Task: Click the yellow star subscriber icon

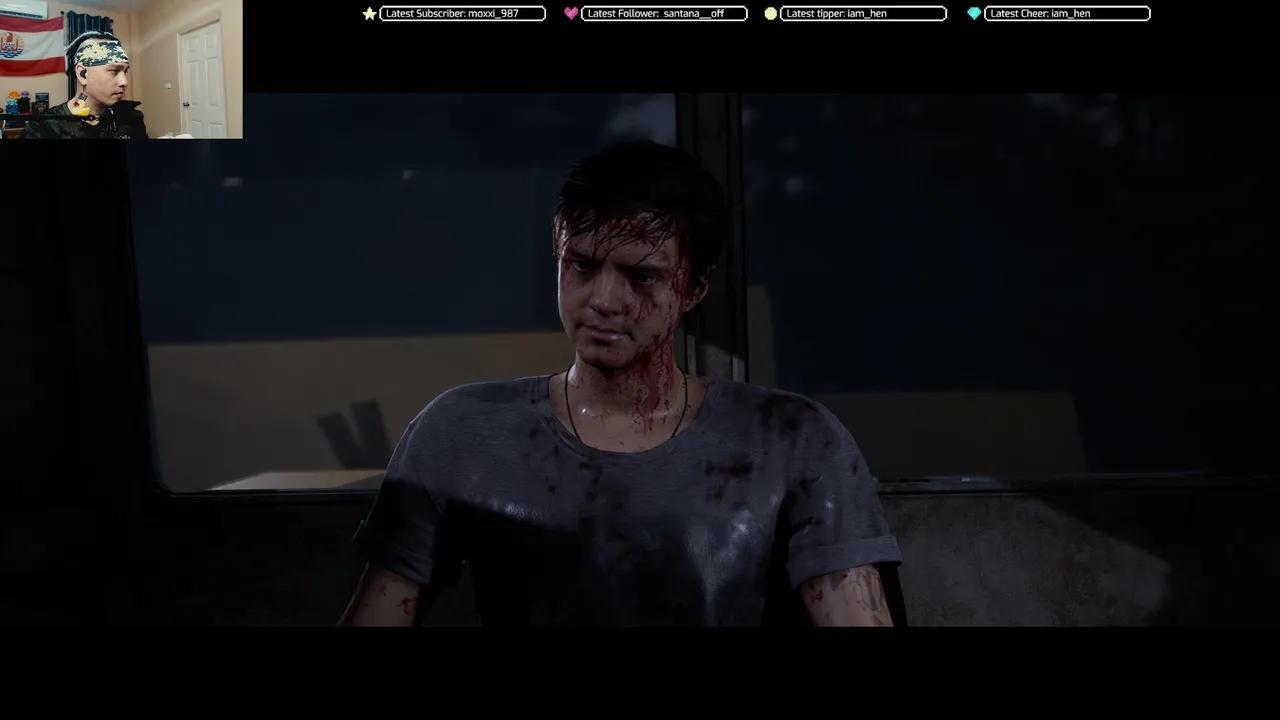Action: pos(369,14)
